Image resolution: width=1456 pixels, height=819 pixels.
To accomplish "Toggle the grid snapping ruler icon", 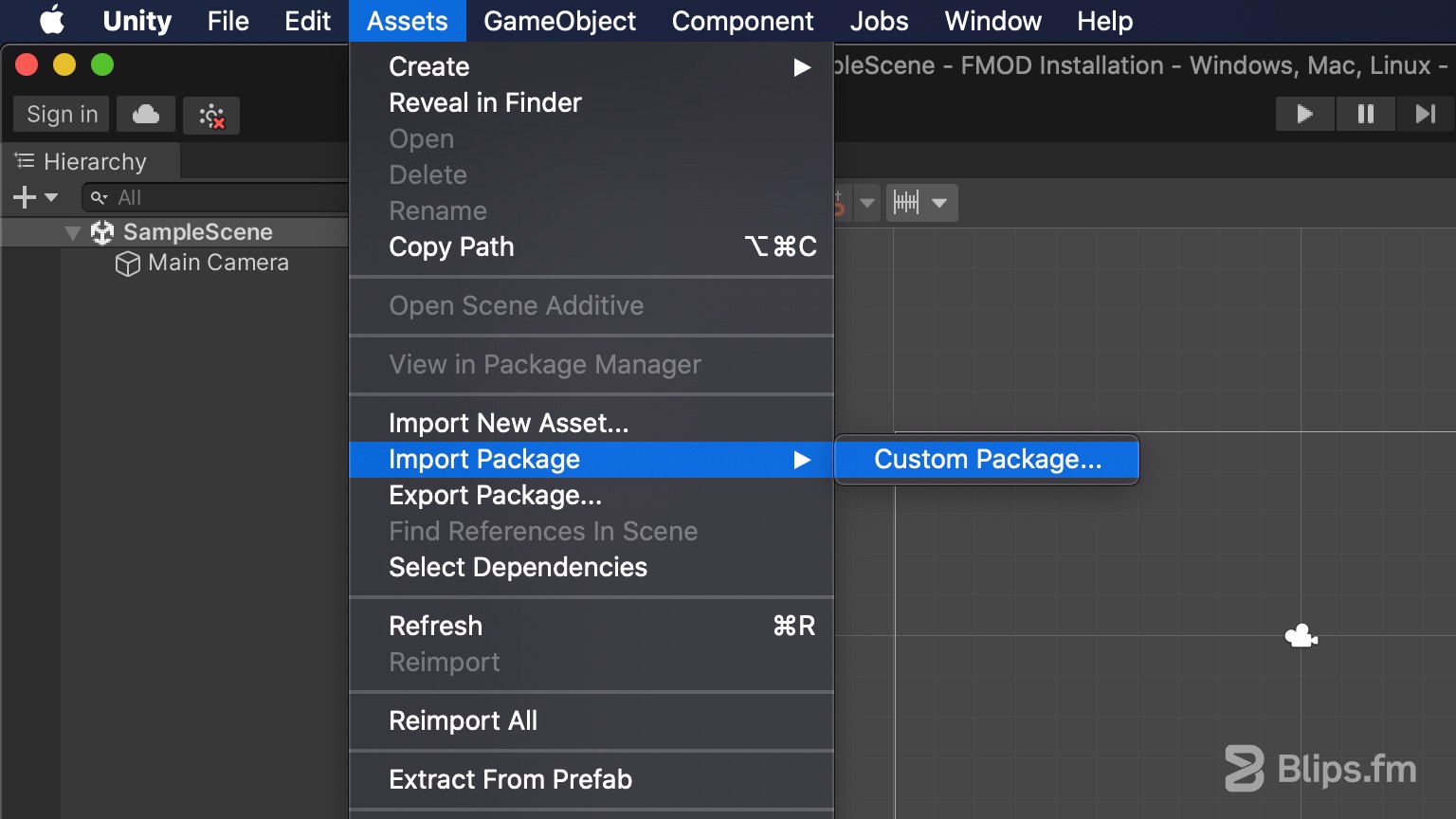I will (x=906, y=202).
